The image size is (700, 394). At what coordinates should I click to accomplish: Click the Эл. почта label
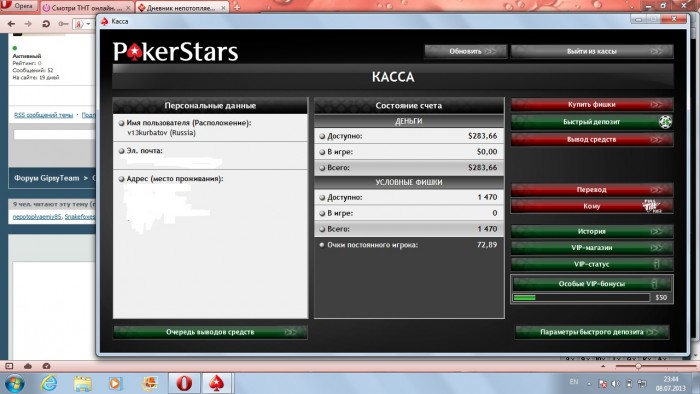click(144, 151)
